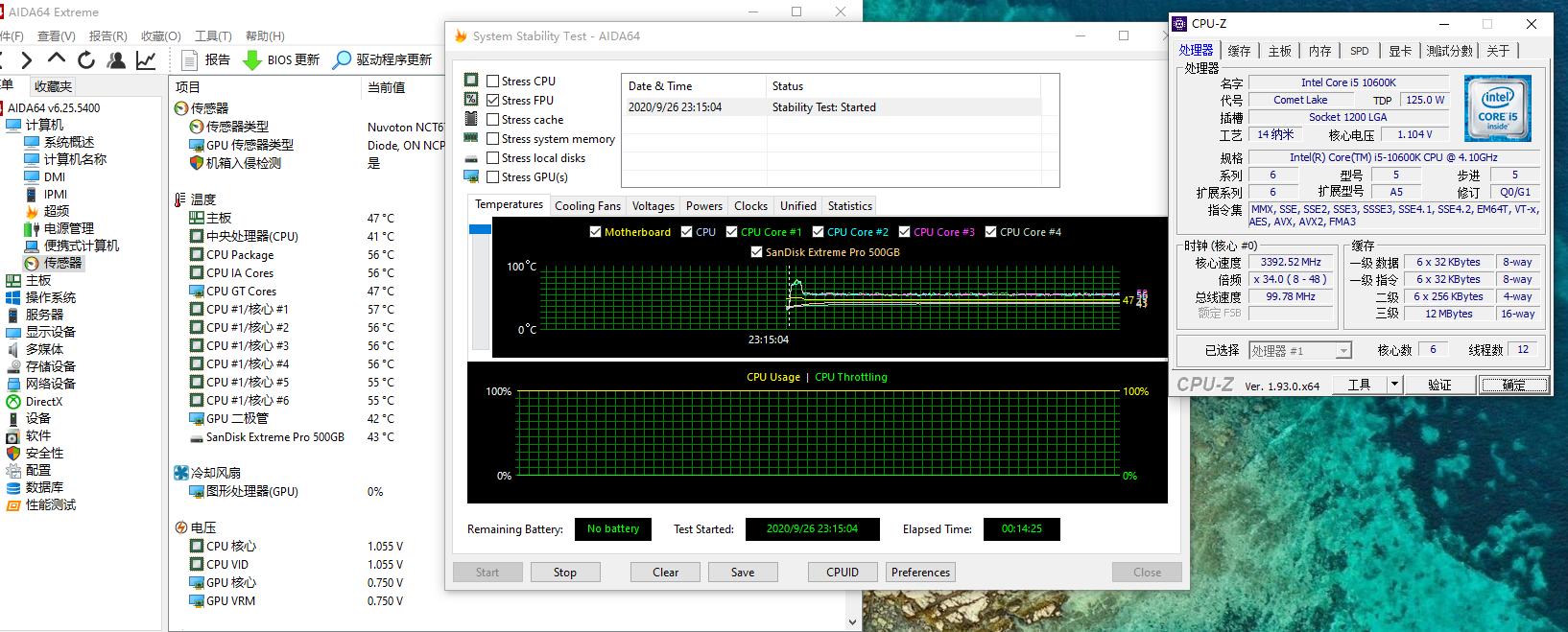Expand 多媒体 node in sidebar tree
The width and height of the screenshot is (1568, 632).
point(44,349)
